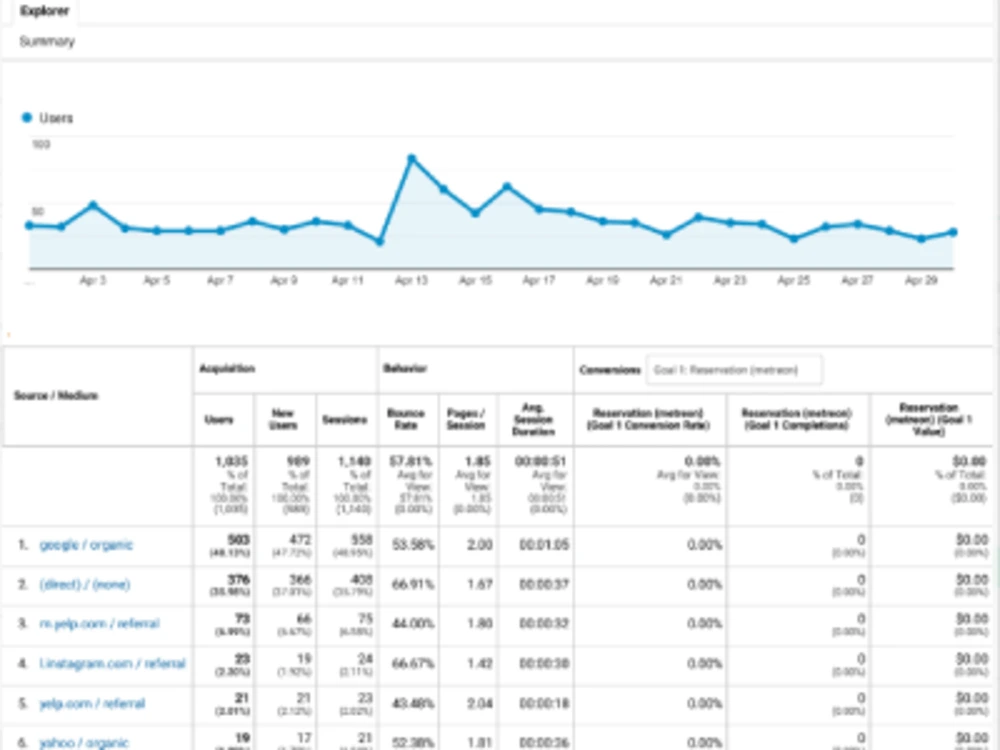Open the m.yelp.com / referral link
This screenshot has width=1000, height=750.
[x=99, y=623]
